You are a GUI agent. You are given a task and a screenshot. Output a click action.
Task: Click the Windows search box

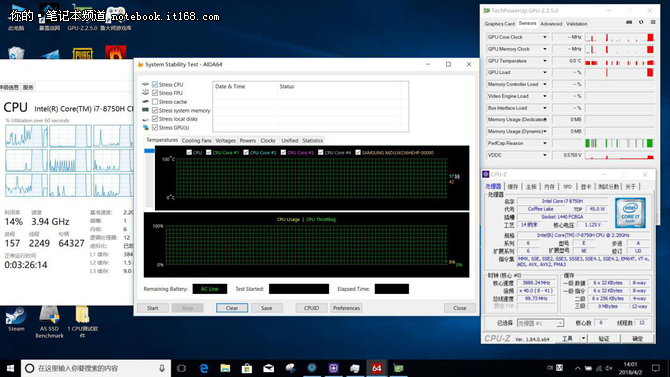pyautogui.click(x=96, y=368)
